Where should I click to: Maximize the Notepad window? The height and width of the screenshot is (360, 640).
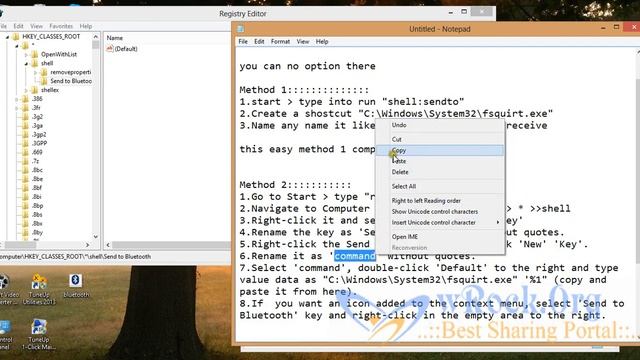click(616, 27)
